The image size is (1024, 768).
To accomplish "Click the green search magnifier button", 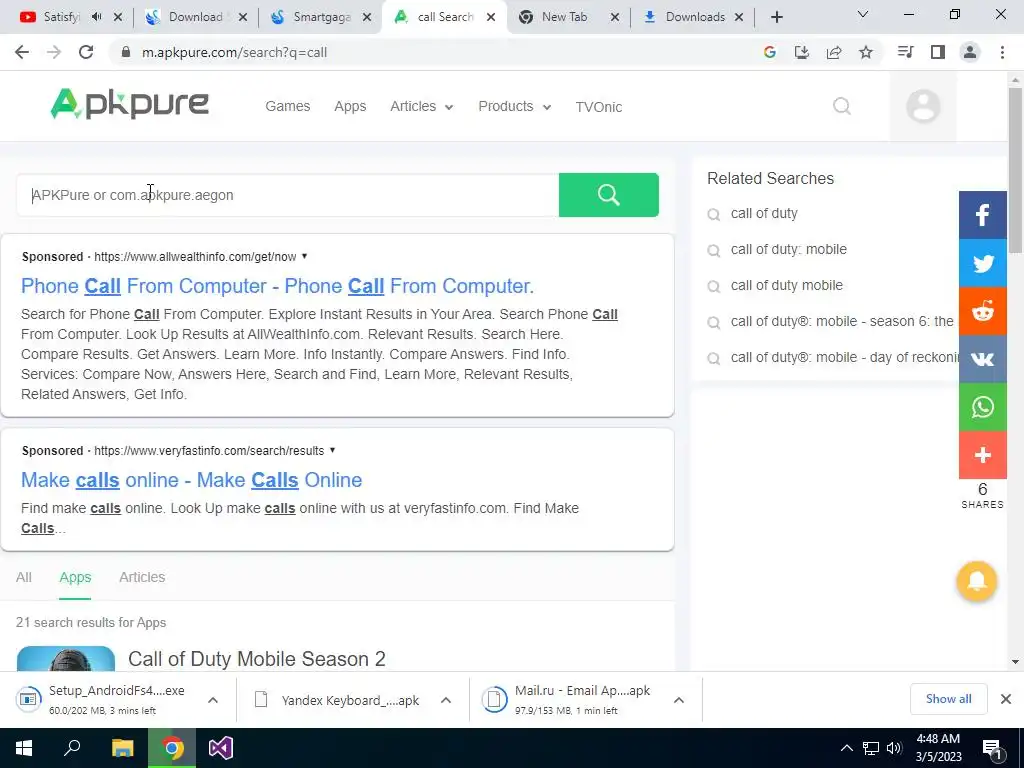I will click(x=608, y=195).
